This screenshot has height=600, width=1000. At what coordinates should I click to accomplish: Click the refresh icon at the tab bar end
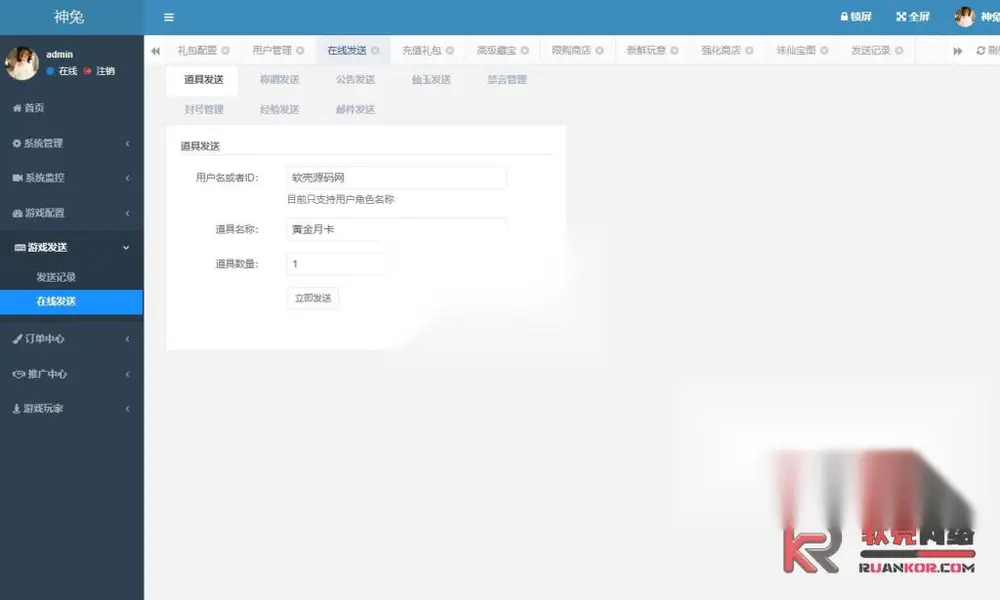[980, 50]
